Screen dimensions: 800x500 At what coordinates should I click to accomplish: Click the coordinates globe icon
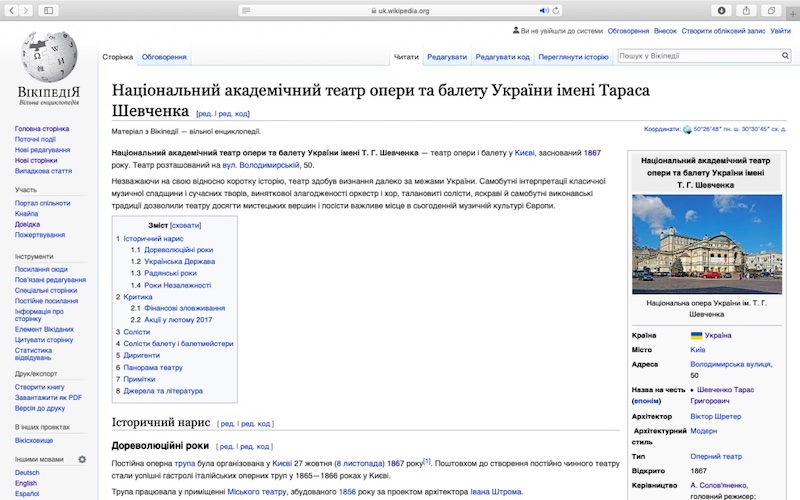(x=687, y=130)
